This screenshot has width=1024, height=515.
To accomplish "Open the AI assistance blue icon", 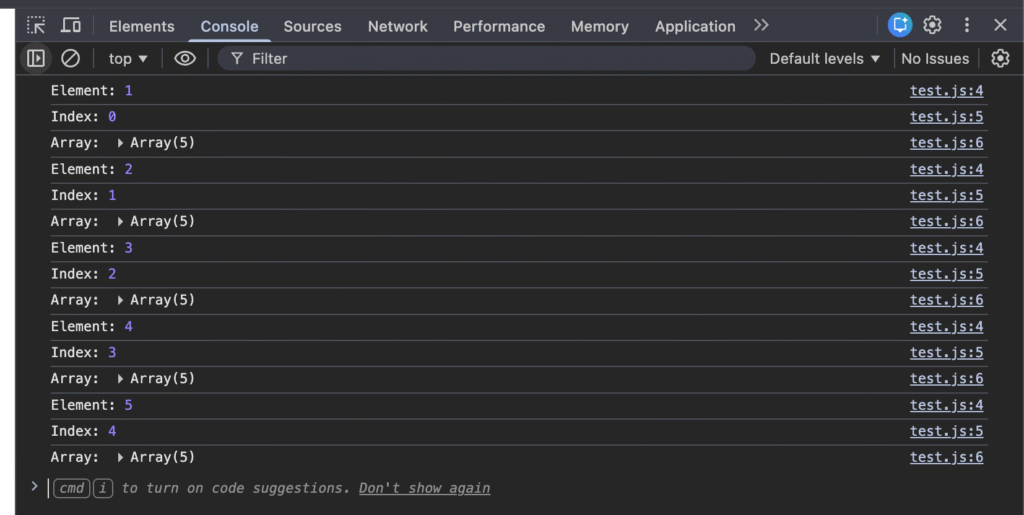I will click(899, 26).
